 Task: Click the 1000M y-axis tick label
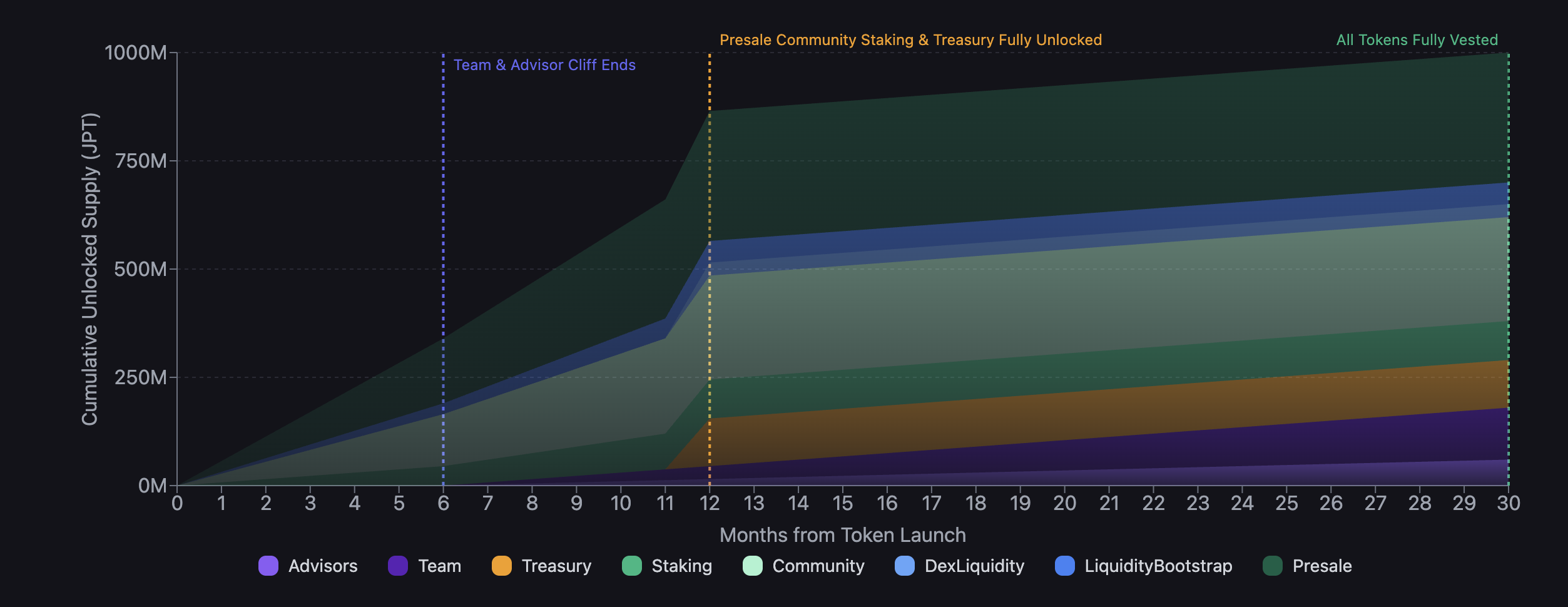(136, 53)
